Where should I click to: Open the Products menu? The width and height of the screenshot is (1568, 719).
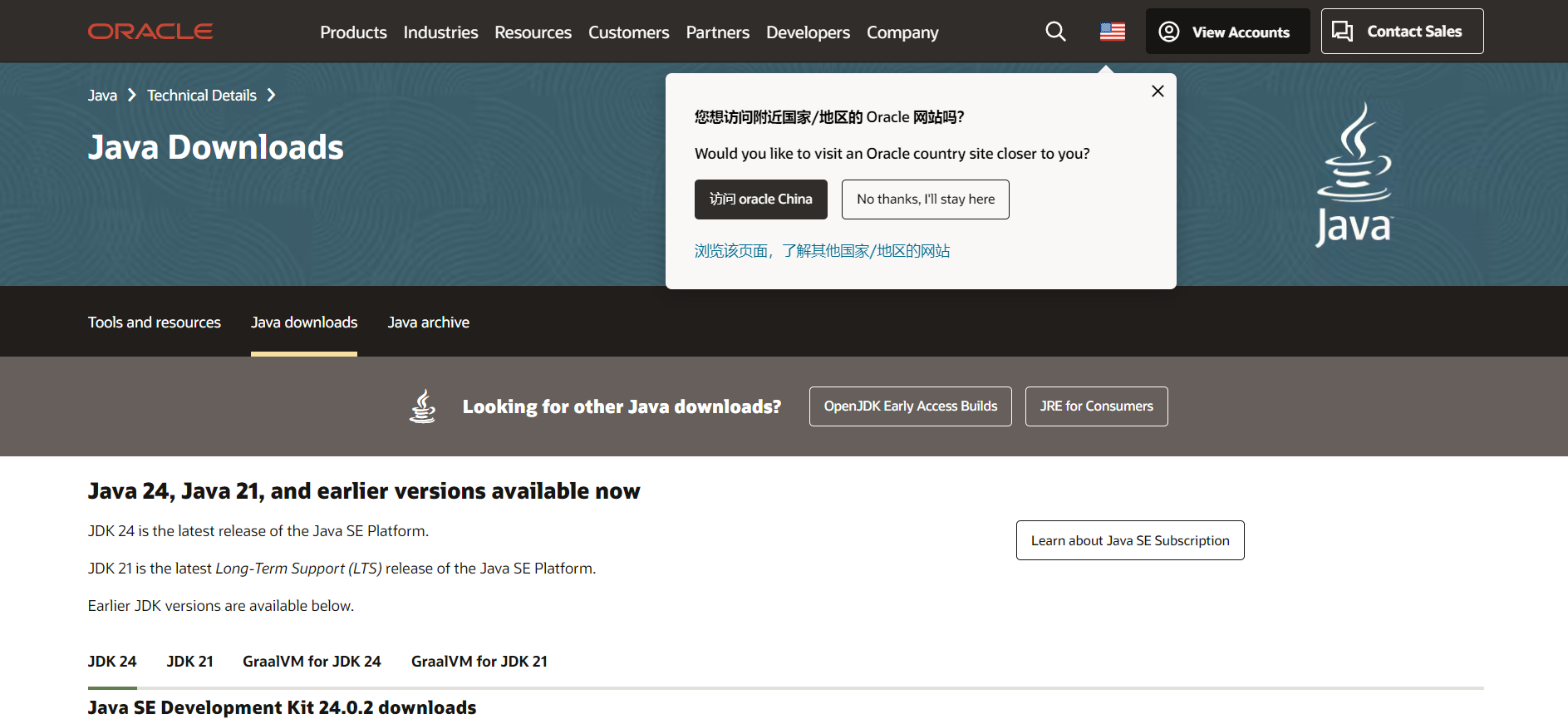click(353, 32)
